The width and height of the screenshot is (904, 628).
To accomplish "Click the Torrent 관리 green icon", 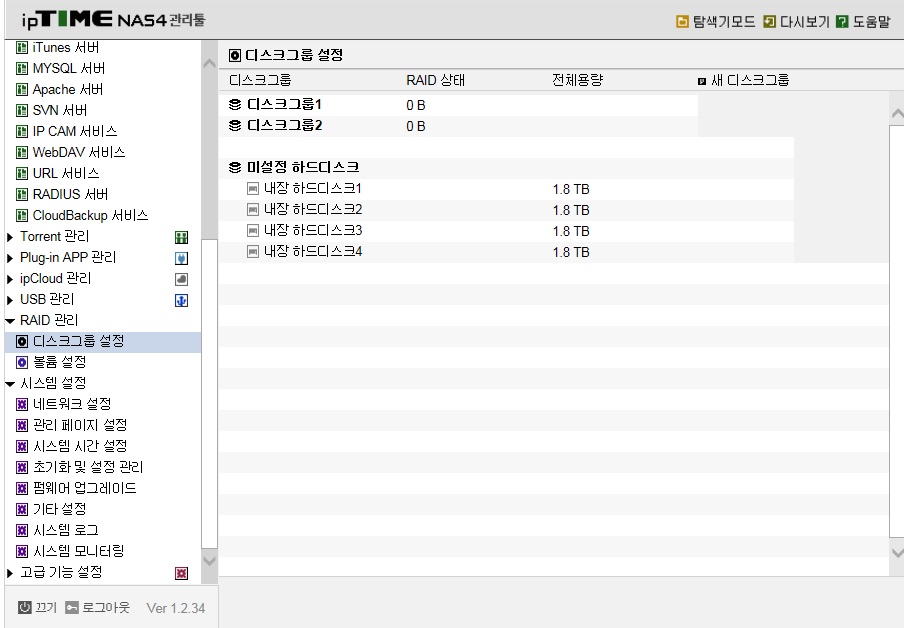I will point(181,237).
